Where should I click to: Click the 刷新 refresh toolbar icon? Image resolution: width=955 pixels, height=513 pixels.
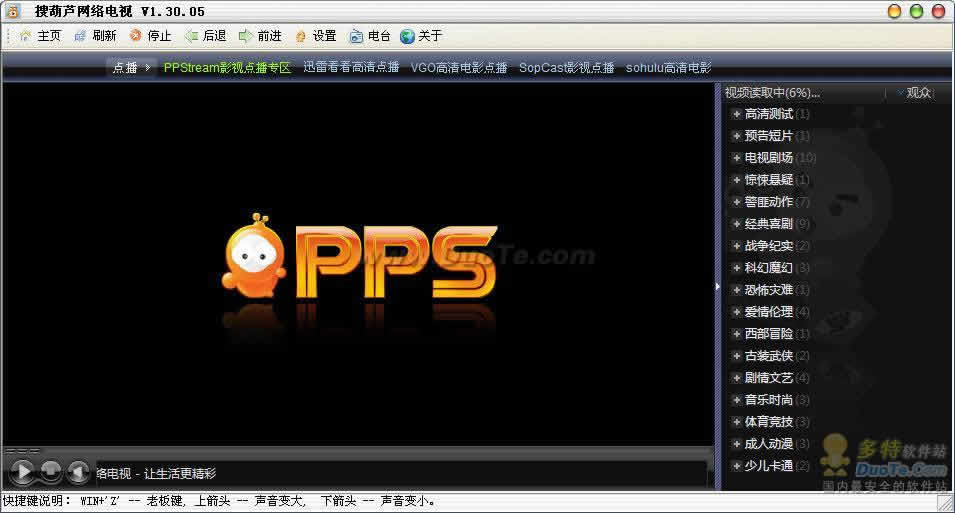pos(80,36)
